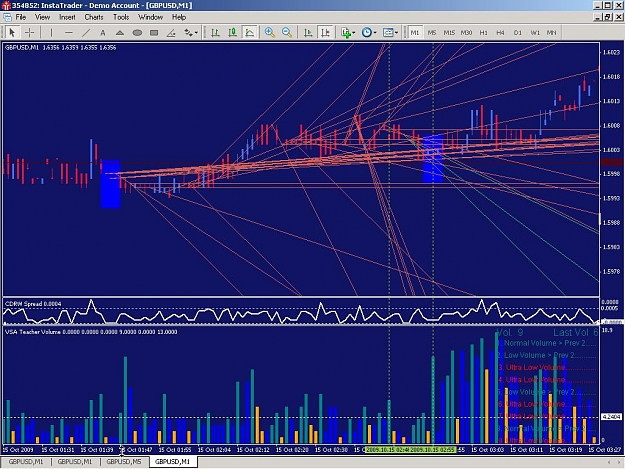Toggle chart shift from right border
Image resolution: width=625 pixels, height=469 pixels.
pyautogui.click(x=325, y=33)
